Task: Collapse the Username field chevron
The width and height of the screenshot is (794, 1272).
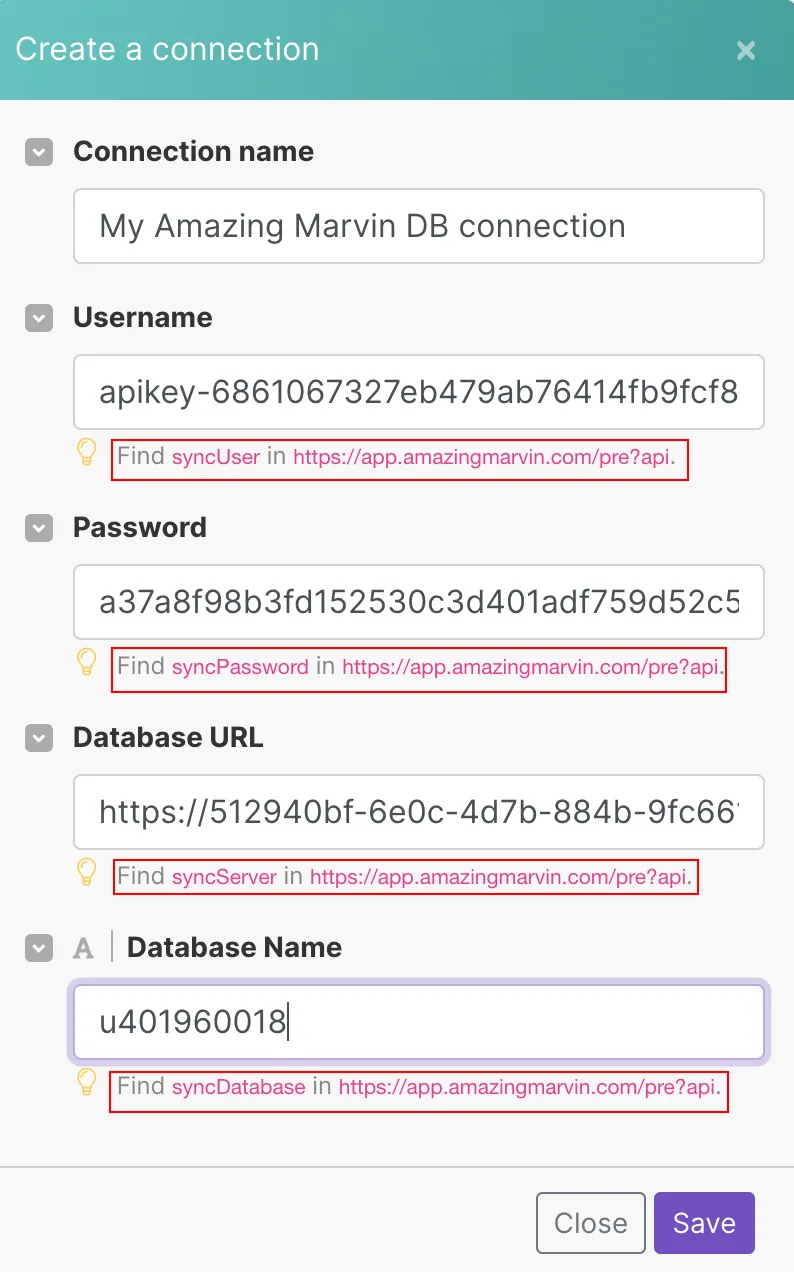Action: pyautogui.click(x=39, y=318)
